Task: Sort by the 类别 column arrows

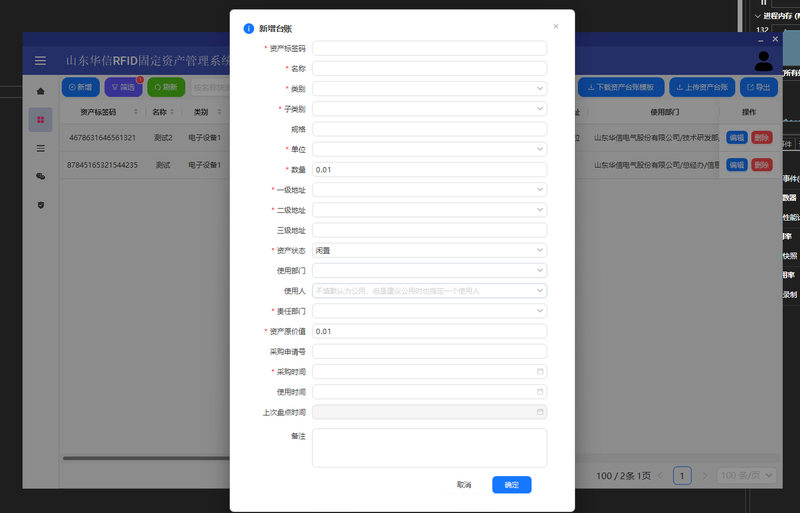Action: [219, 112]
